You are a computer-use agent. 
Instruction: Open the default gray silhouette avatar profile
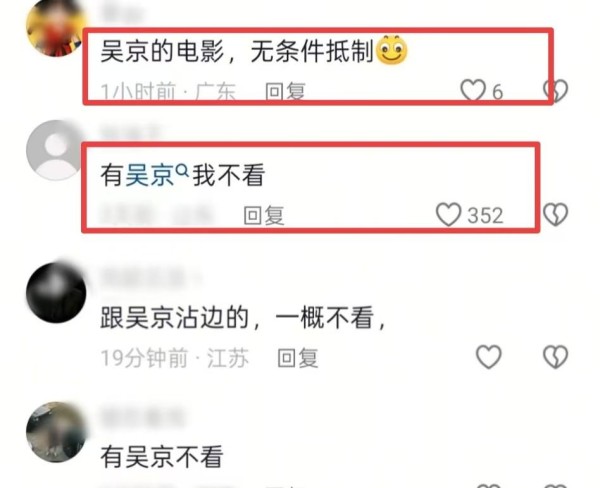(56, 150)
